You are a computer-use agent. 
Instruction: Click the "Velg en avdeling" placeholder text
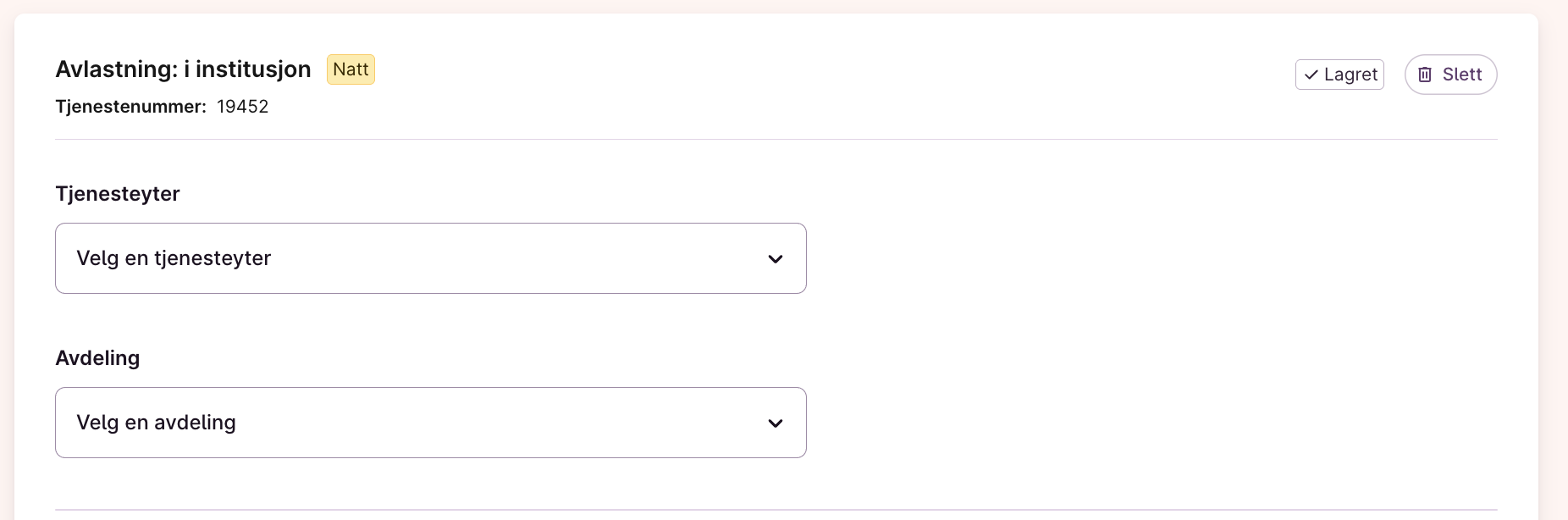tap(156, 423)
